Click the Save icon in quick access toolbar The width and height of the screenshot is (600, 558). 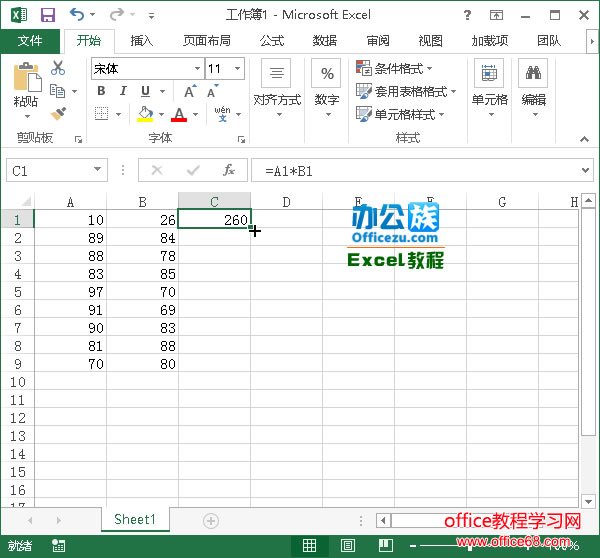tap(48, 15)
